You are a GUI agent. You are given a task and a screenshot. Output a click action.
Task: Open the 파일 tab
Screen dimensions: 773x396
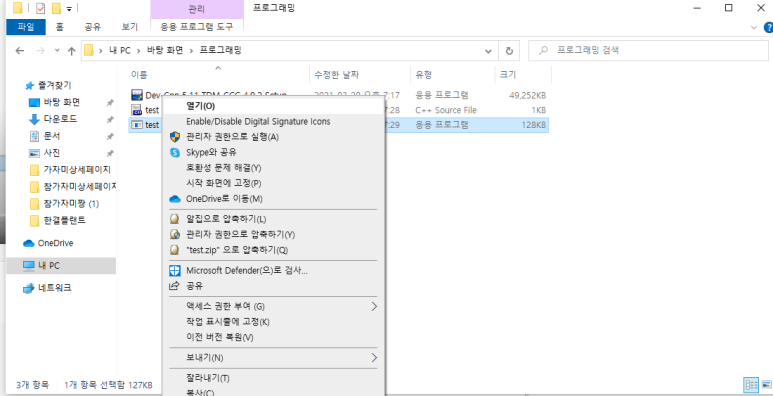pos(26,27)
